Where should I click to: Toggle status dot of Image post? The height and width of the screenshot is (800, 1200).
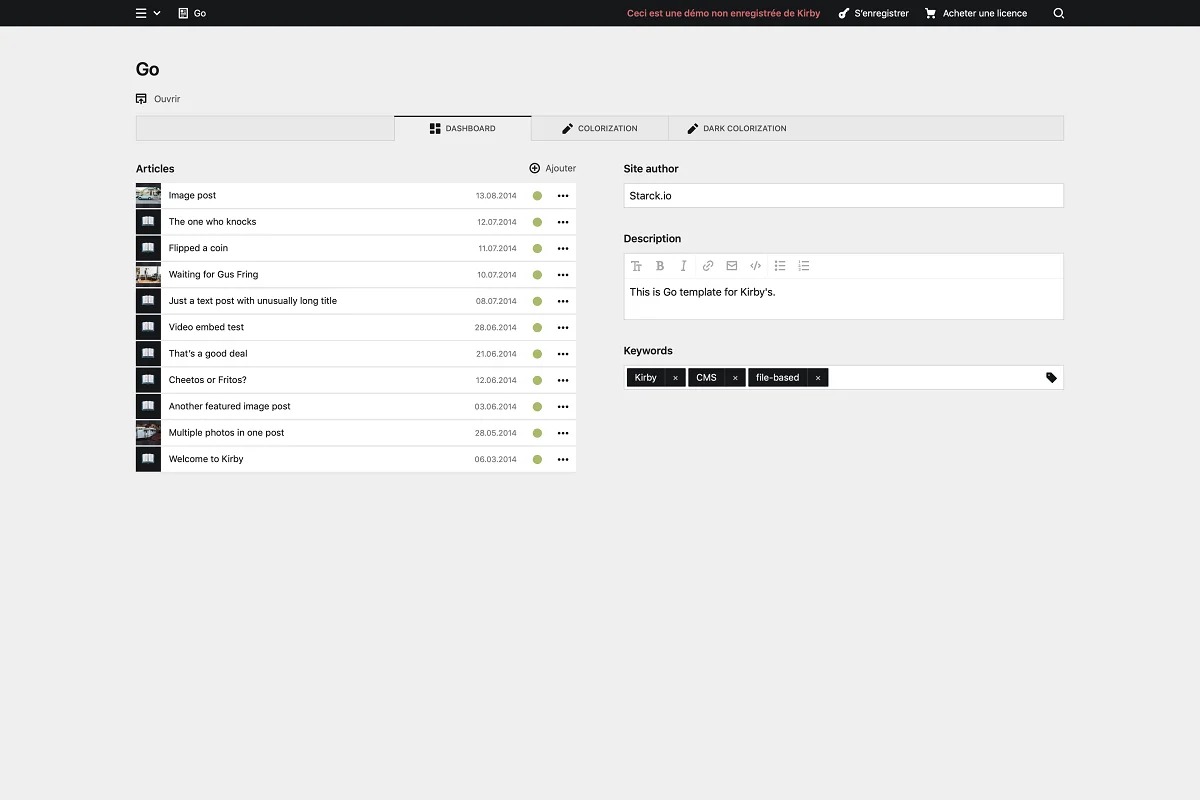pos(537,196)
